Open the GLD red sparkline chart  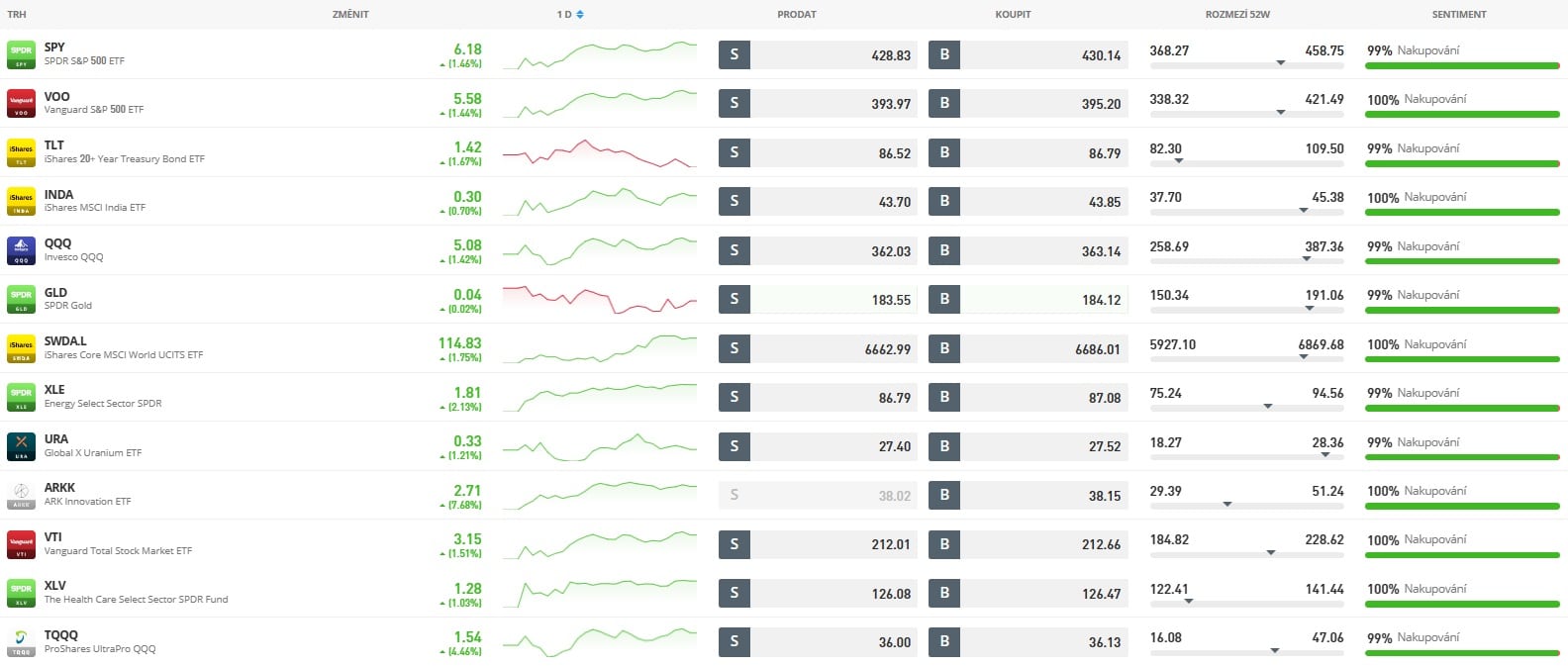tap(600, 299)
